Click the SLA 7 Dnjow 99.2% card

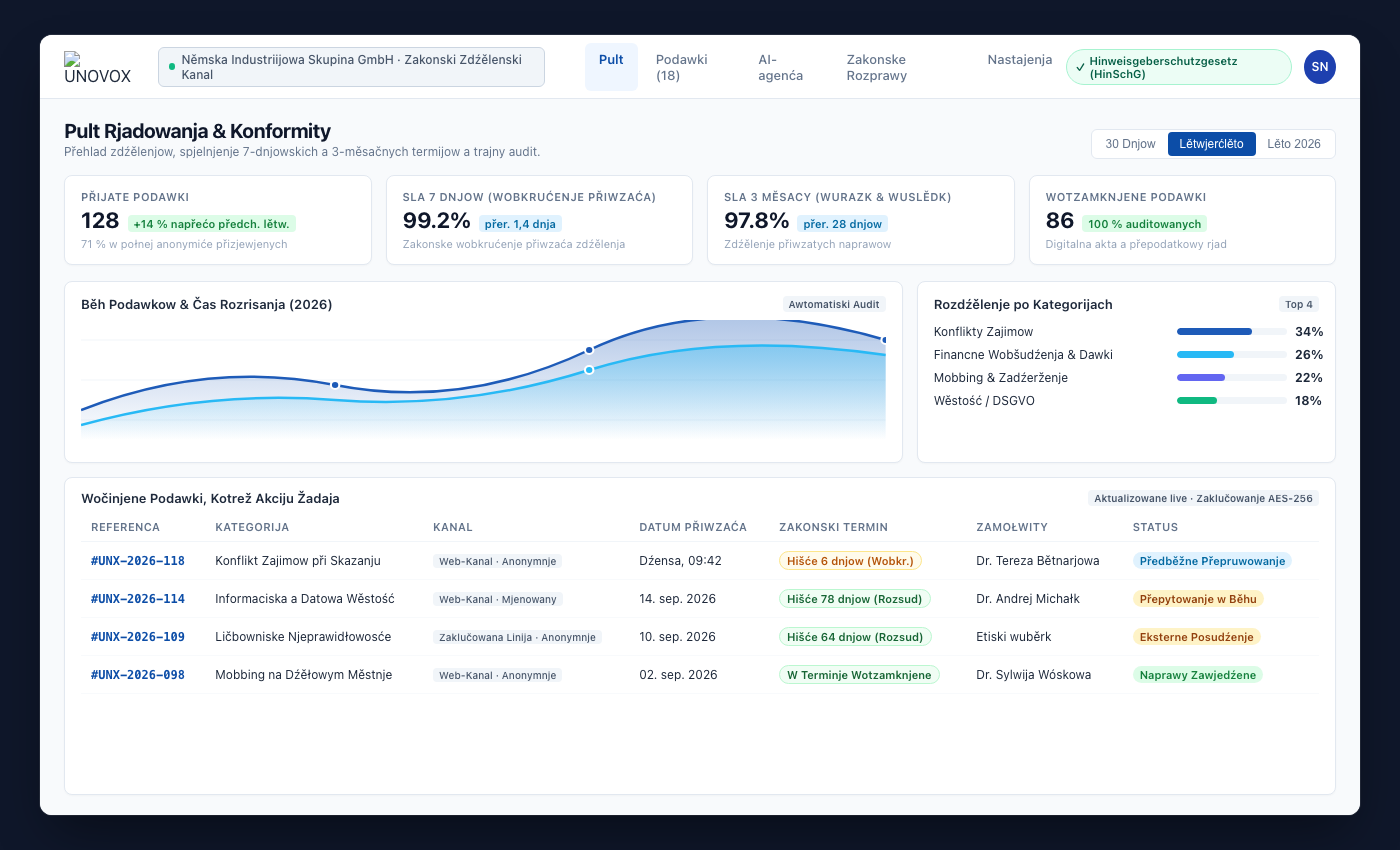539,220
